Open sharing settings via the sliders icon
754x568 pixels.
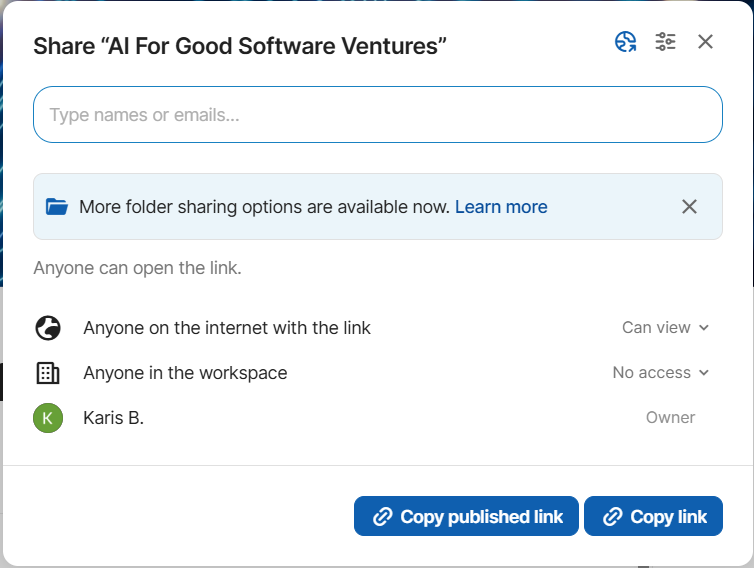[x=665, y=42]
